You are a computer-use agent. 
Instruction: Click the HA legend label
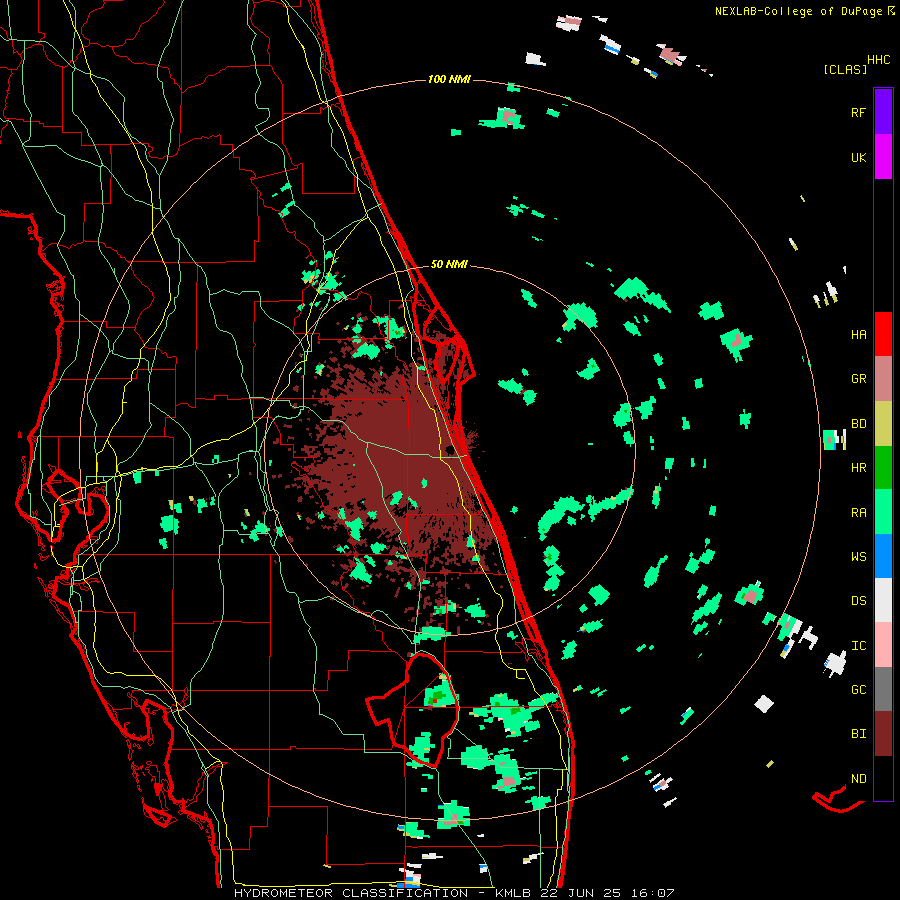(x=858, y=334)
